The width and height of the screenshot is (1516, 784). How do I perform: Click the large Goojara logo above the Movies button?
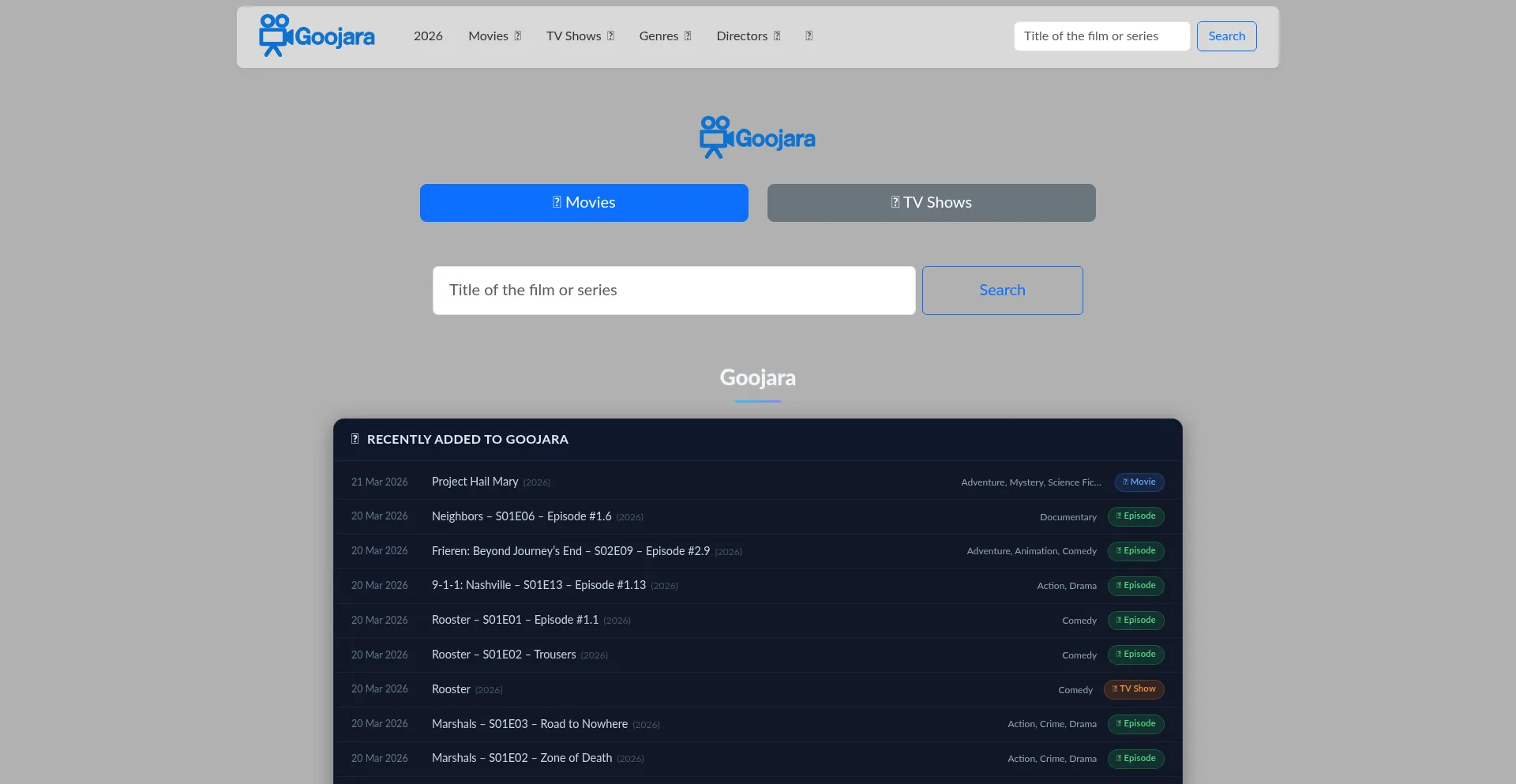[x=757, y=137]
